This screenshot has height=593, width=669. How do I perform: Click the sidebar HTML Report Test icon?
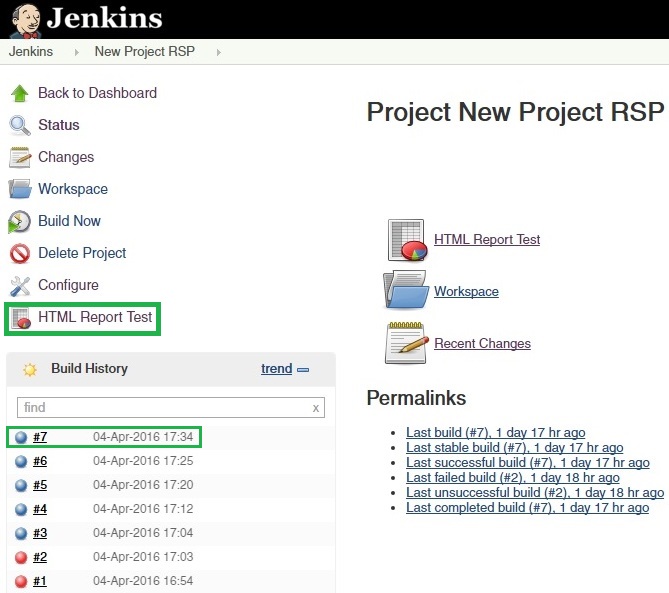(x=21, y=318)
